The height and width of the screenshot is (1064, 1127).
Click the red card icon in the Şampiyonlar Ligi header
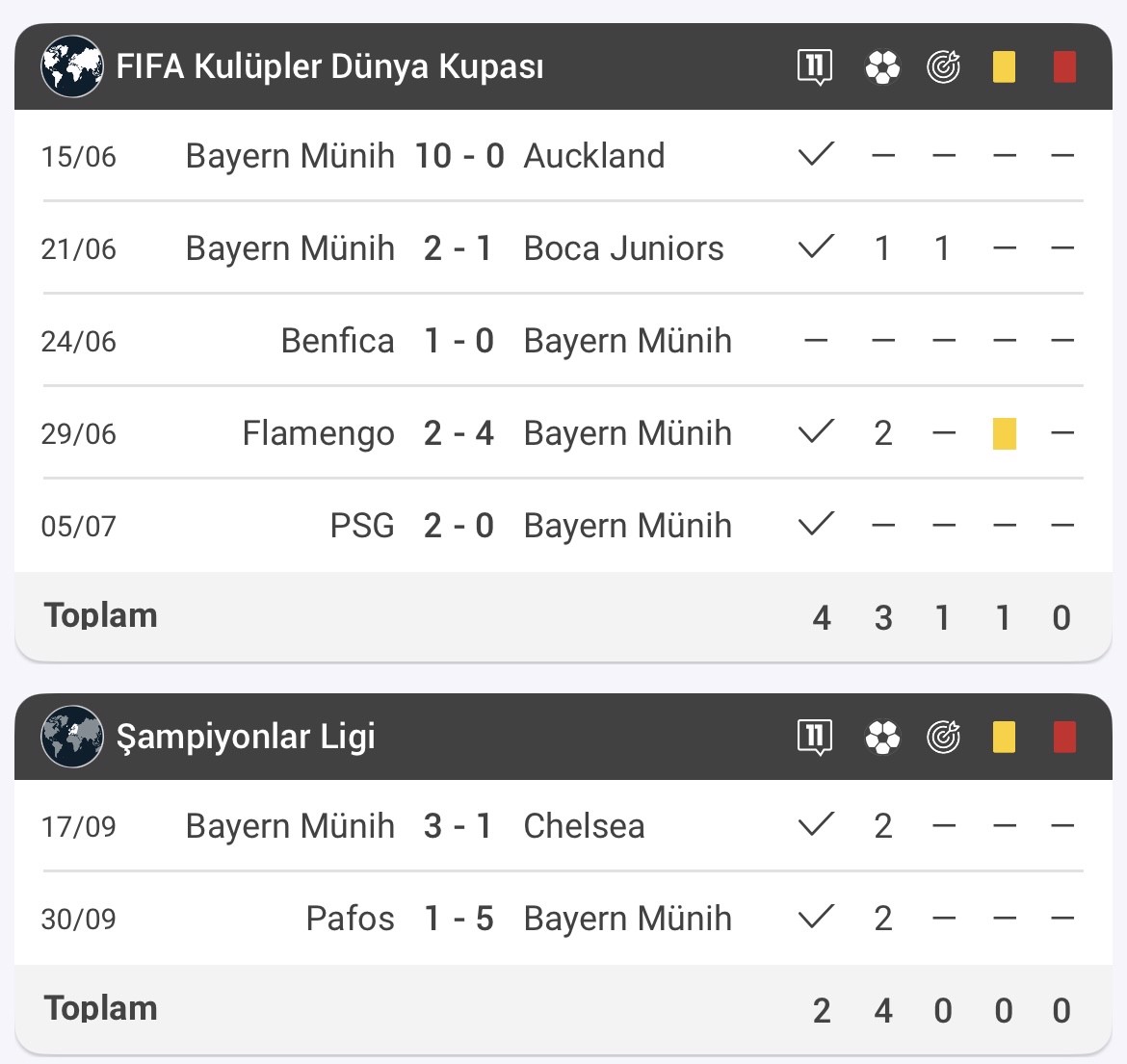pos(1064,737)
